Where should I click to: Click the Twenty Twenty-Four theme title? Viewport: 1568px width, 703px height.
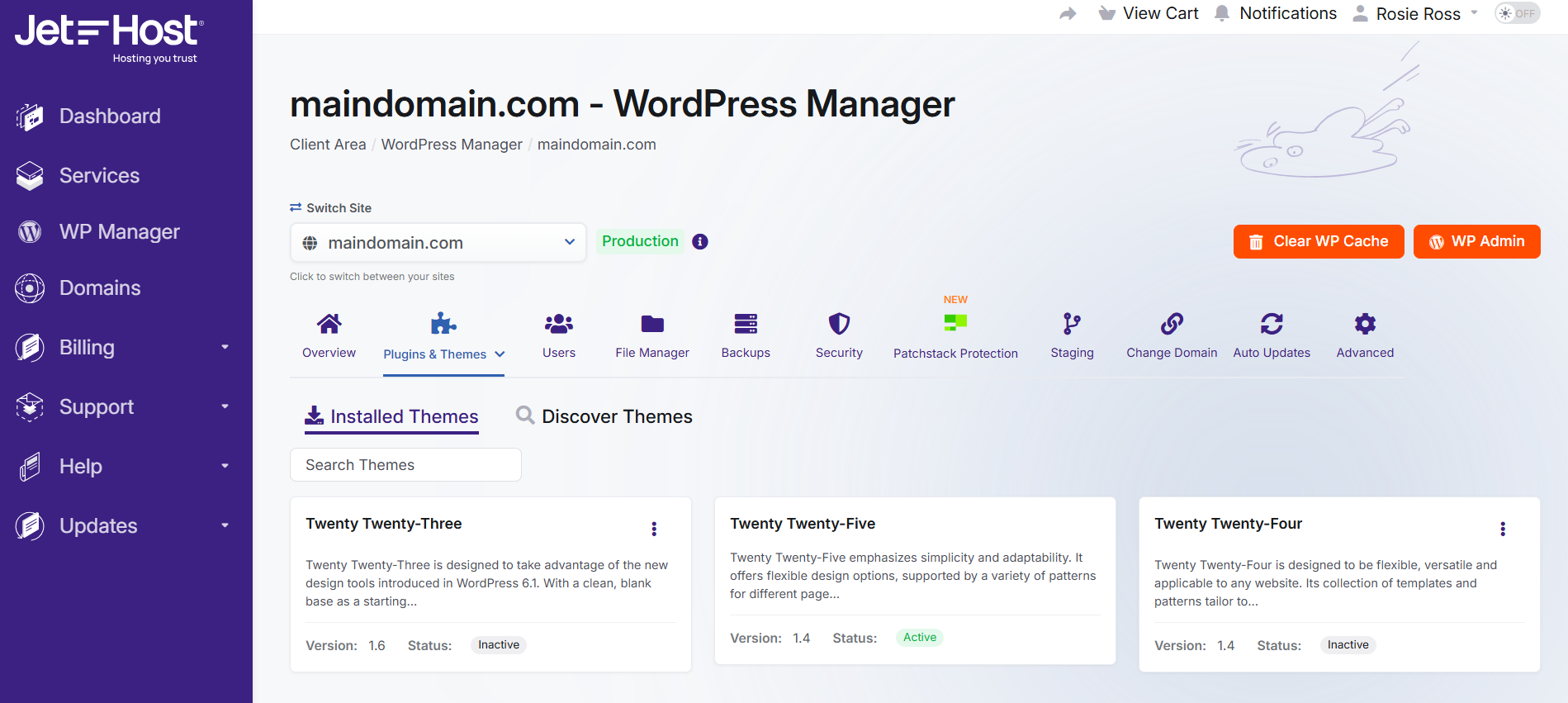tap(1228, 524)
